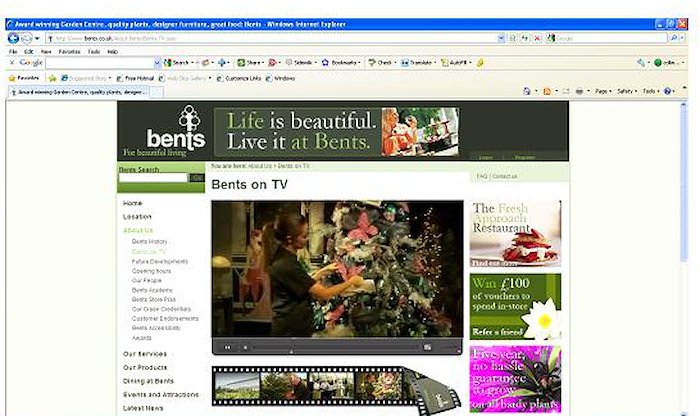Image resolution: width=700 pixels, height=416 pixels.
Task: Click the magnifier search button
Action: [673, 38]
